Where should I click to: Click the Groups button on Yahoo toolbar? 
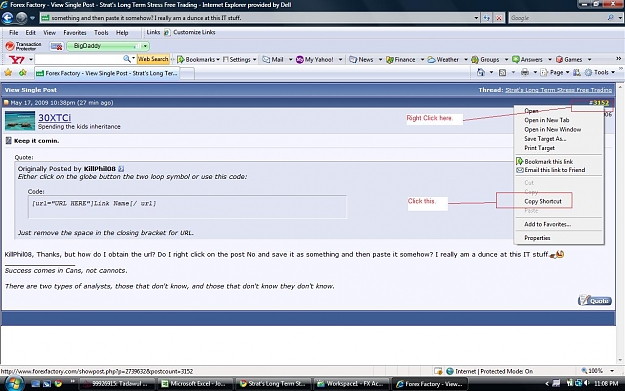click(485, 59)
